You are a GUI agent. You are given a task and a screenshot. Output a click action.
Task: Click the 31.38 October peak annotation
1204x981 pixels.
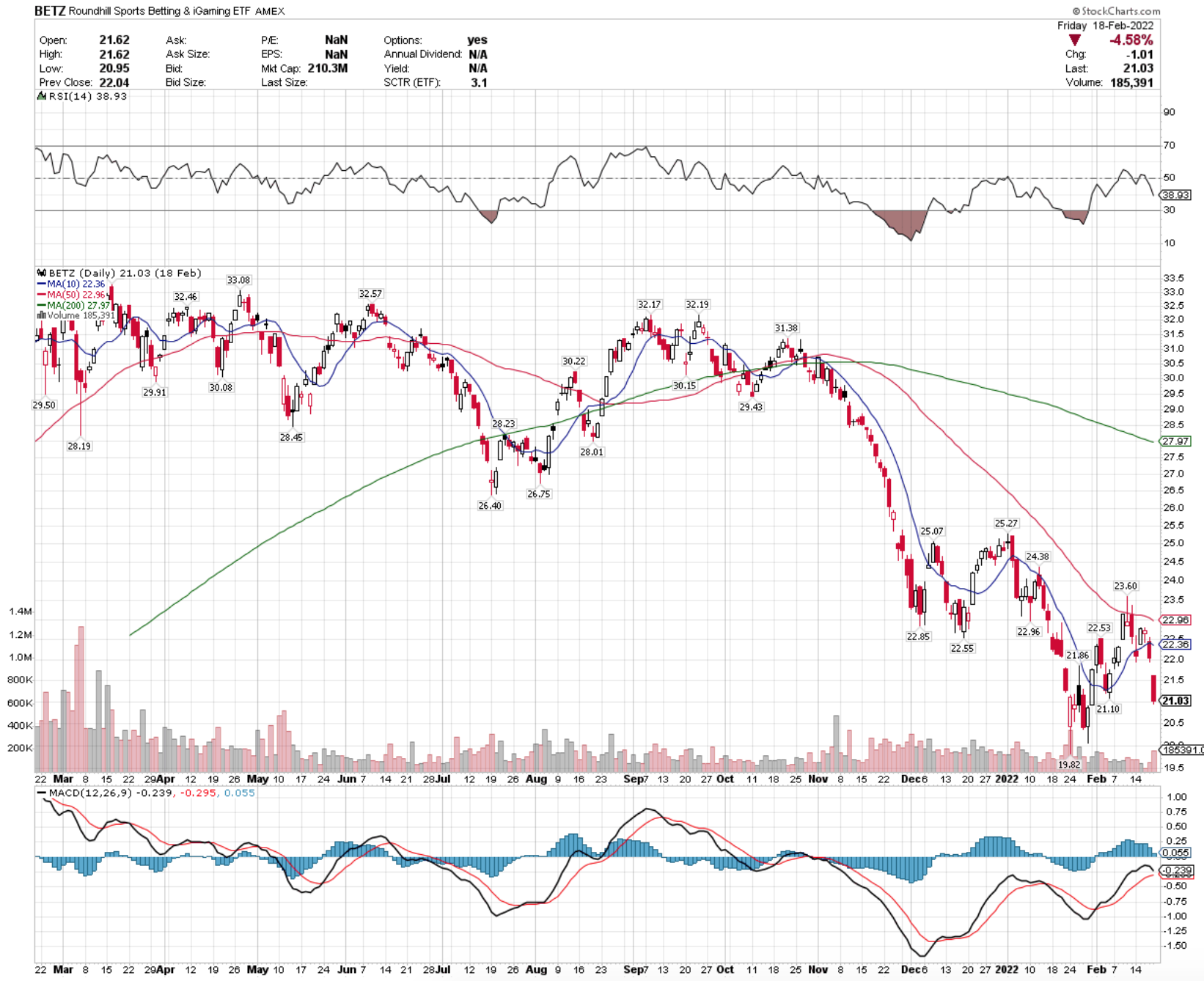pos(787,328)
